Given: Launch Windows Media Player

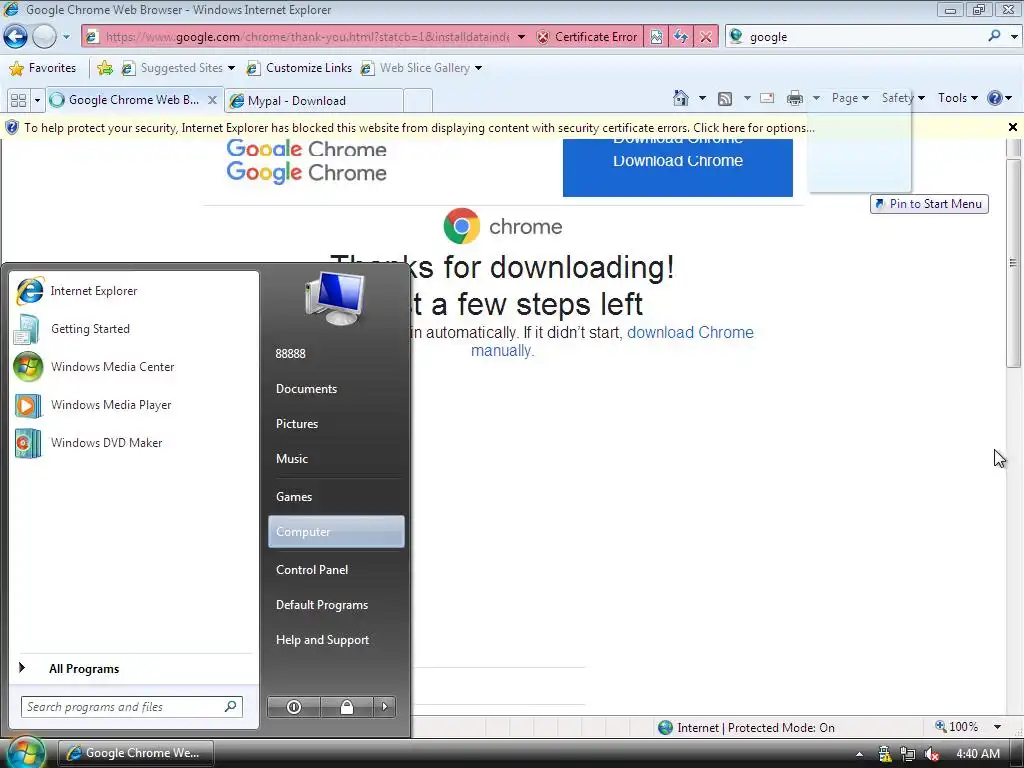Looking at the screenshot, I should (x=134, y=405).
